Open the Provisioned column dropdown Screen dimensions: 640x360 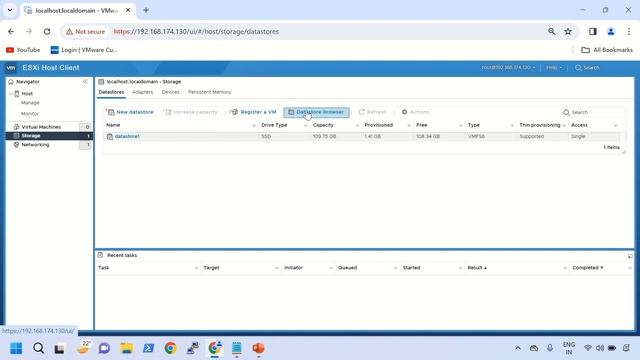409,125
